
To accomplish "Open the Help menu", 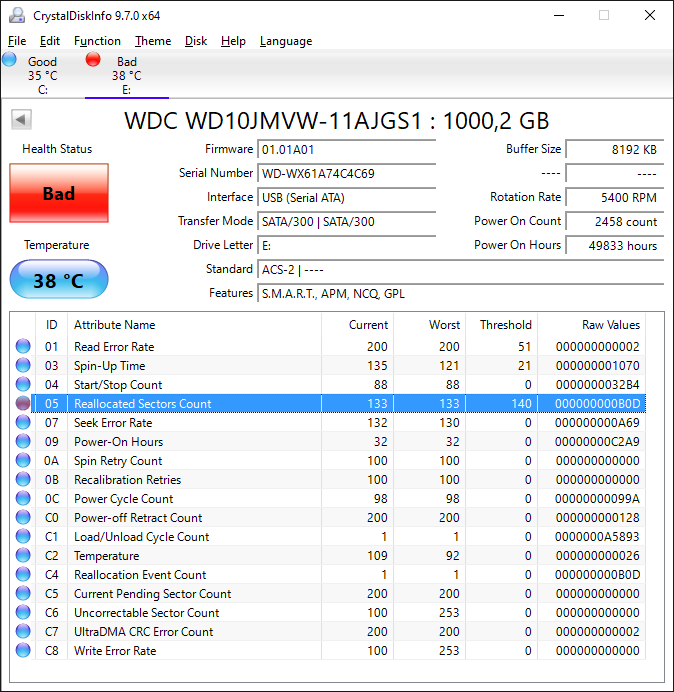I will [233, 41].
